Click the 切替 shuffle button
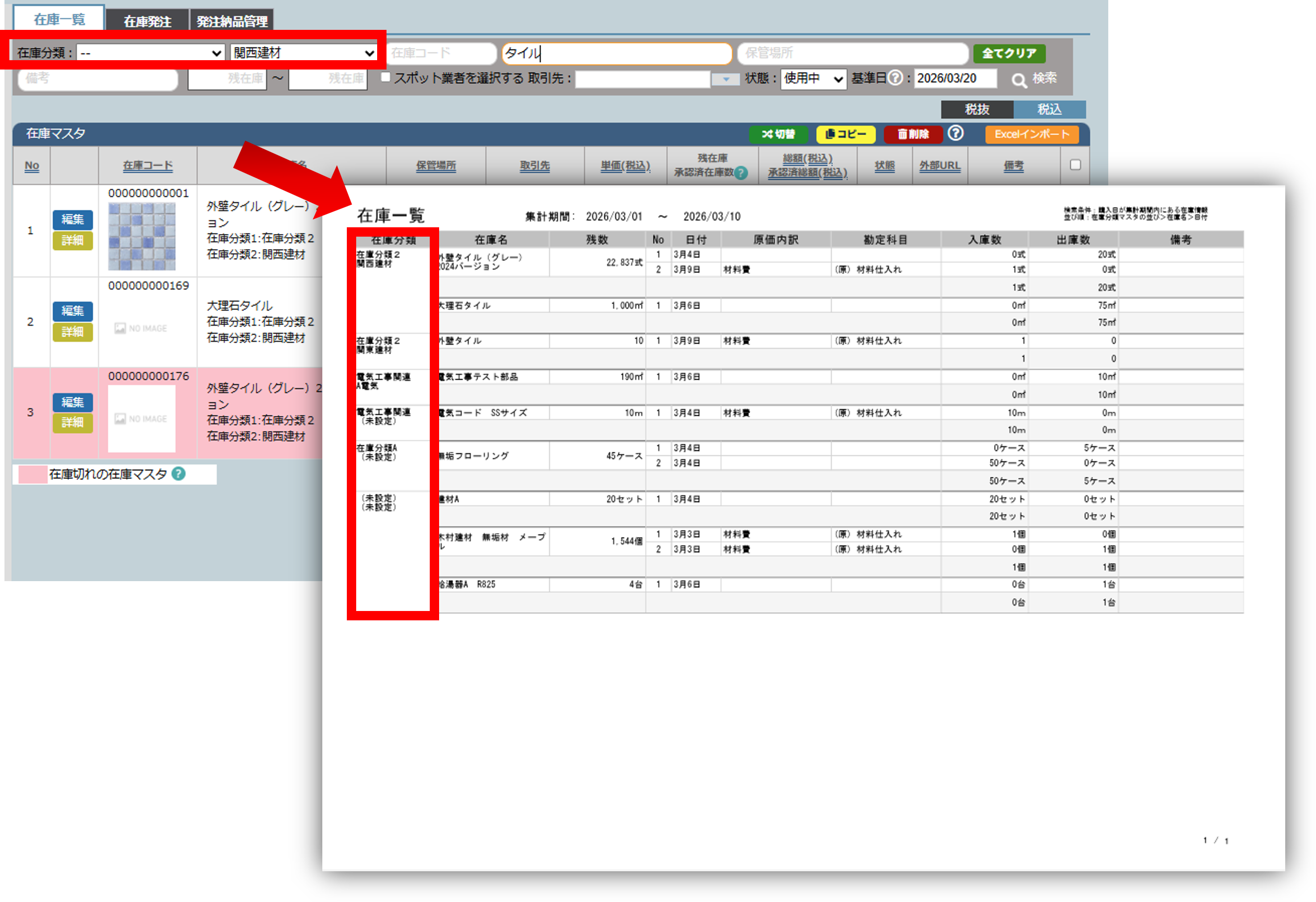This screenshot has height=902, width=1316. 779,134
